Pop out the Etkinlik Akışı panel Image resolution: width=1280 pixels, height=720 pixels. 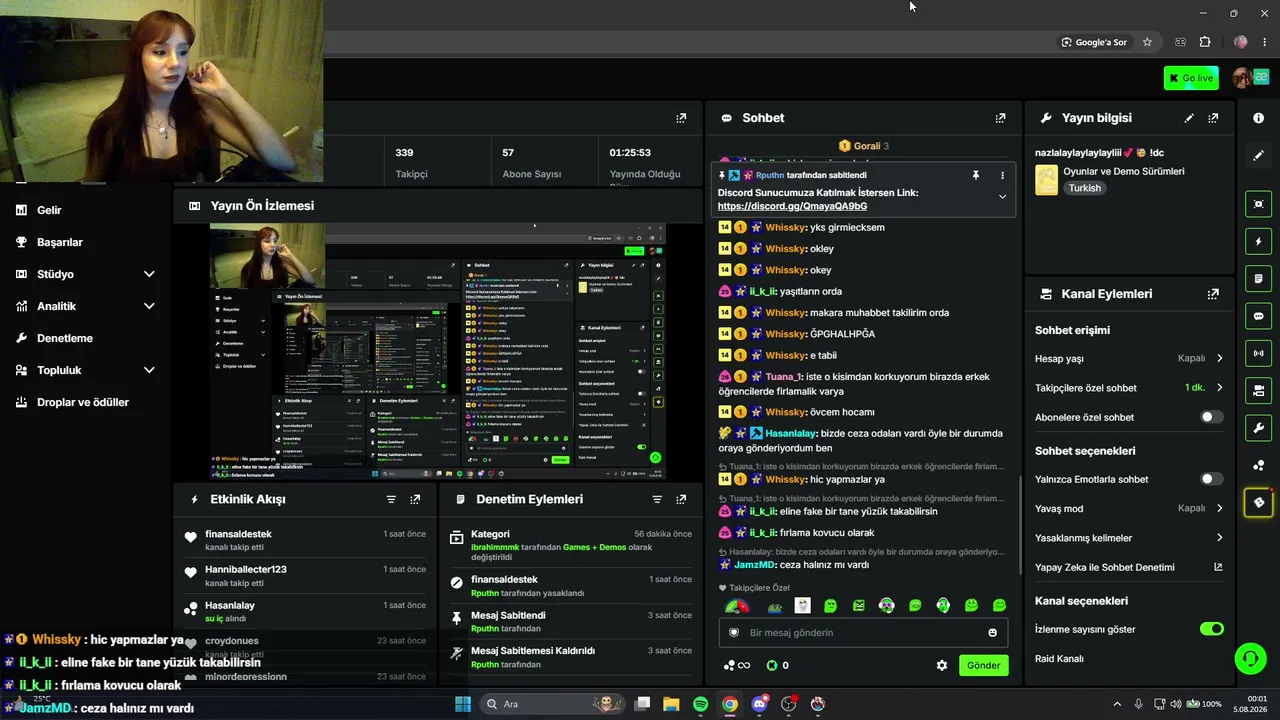pos(415,499)
